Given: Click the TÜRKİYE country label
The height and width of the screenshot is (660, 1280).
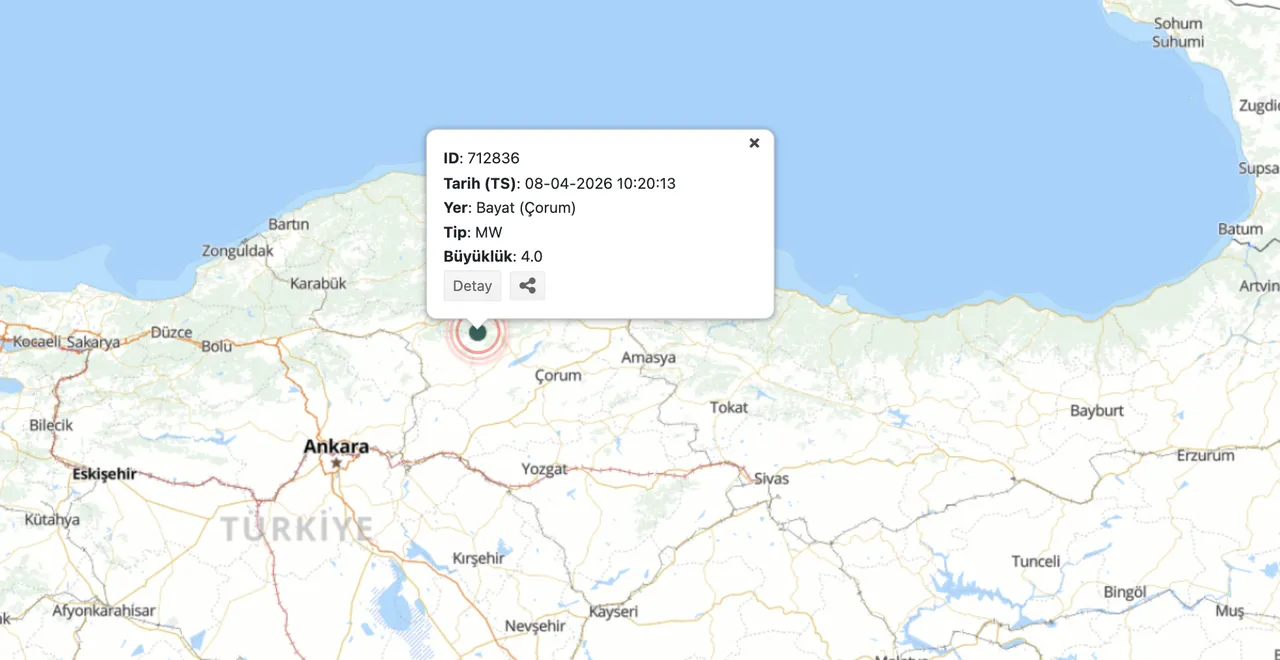Looking at the screenshot, I should 295,528.
